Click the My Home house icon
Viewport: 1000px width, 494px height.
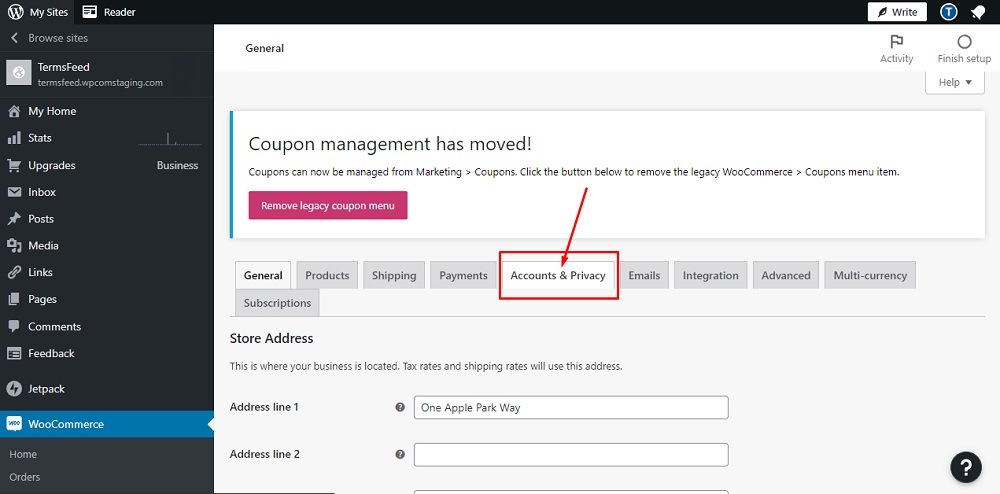[x=14, y=112]
